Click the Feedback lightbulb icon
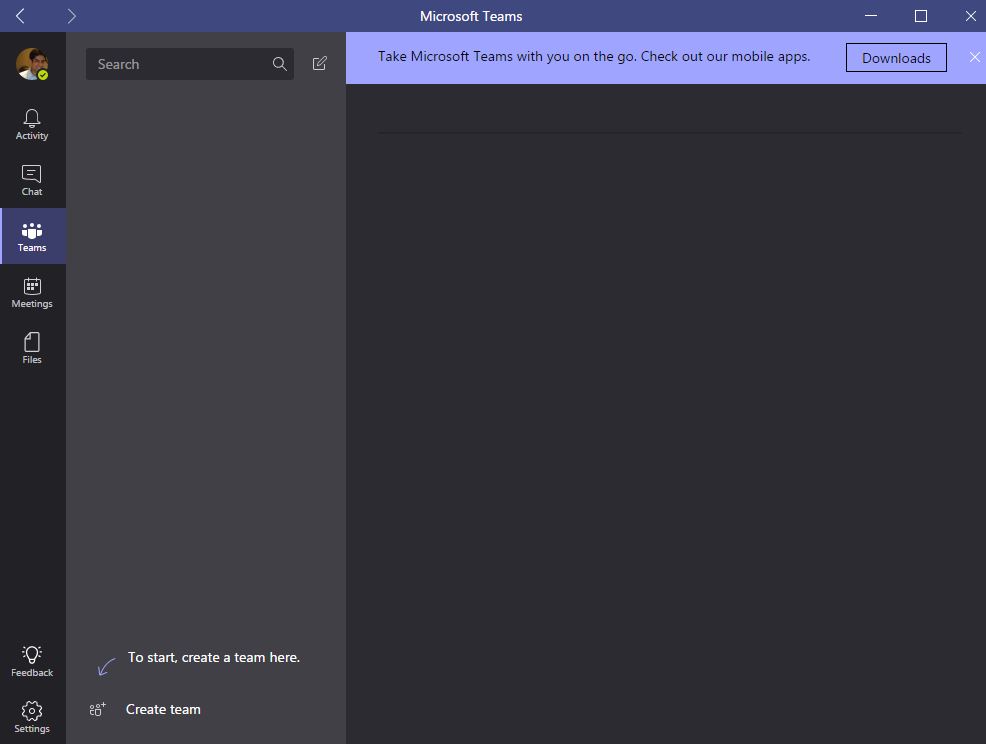This screenshot has width=986, height=744. 32,661
